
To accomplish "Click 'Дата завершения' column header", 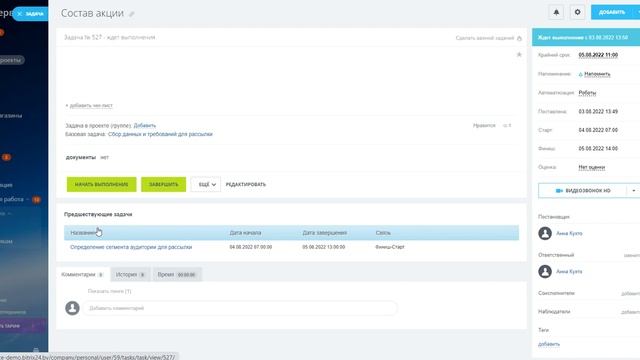I will (324, 233).
